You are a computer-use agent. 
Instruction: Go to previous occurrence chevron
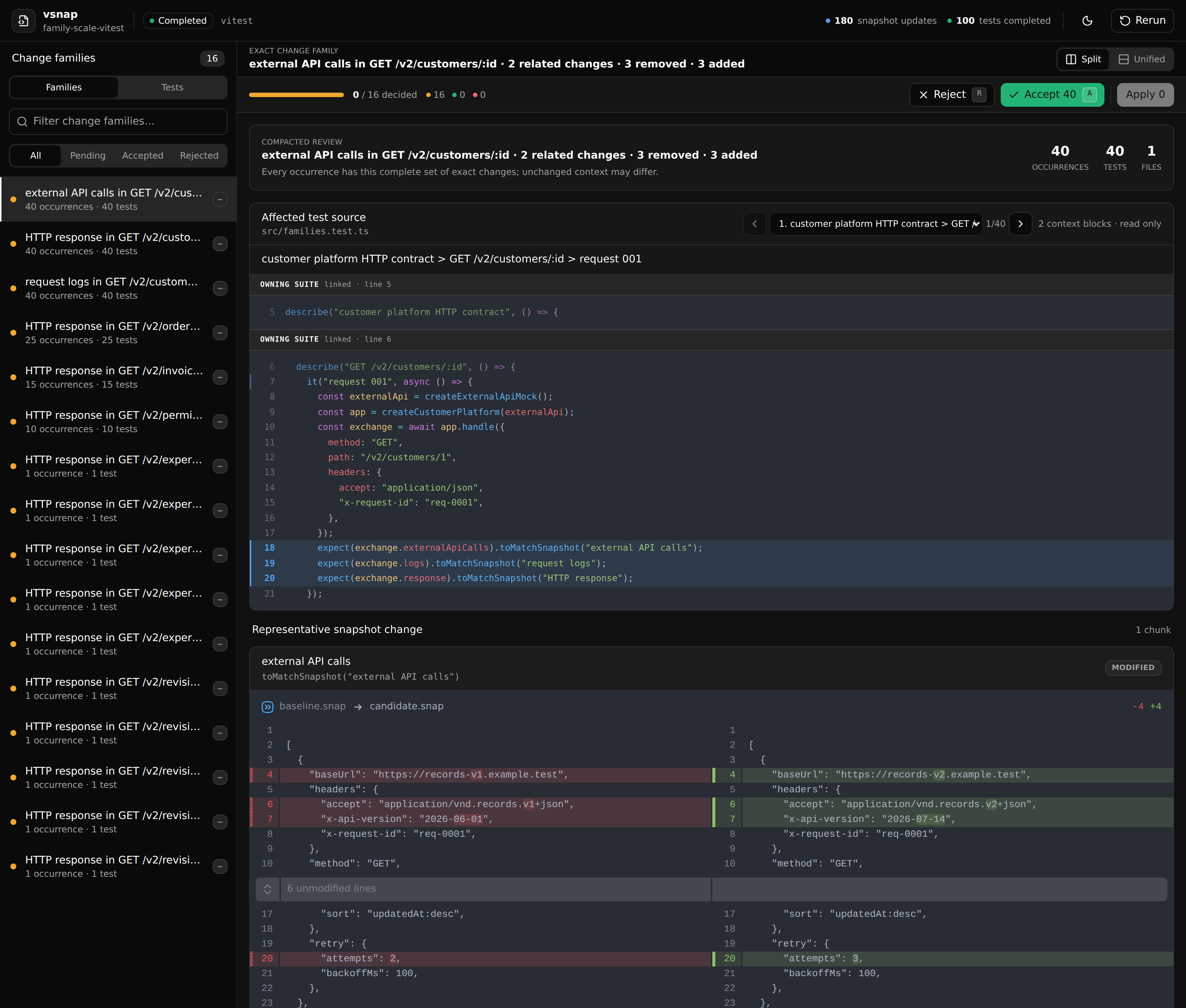coord(755,224)
